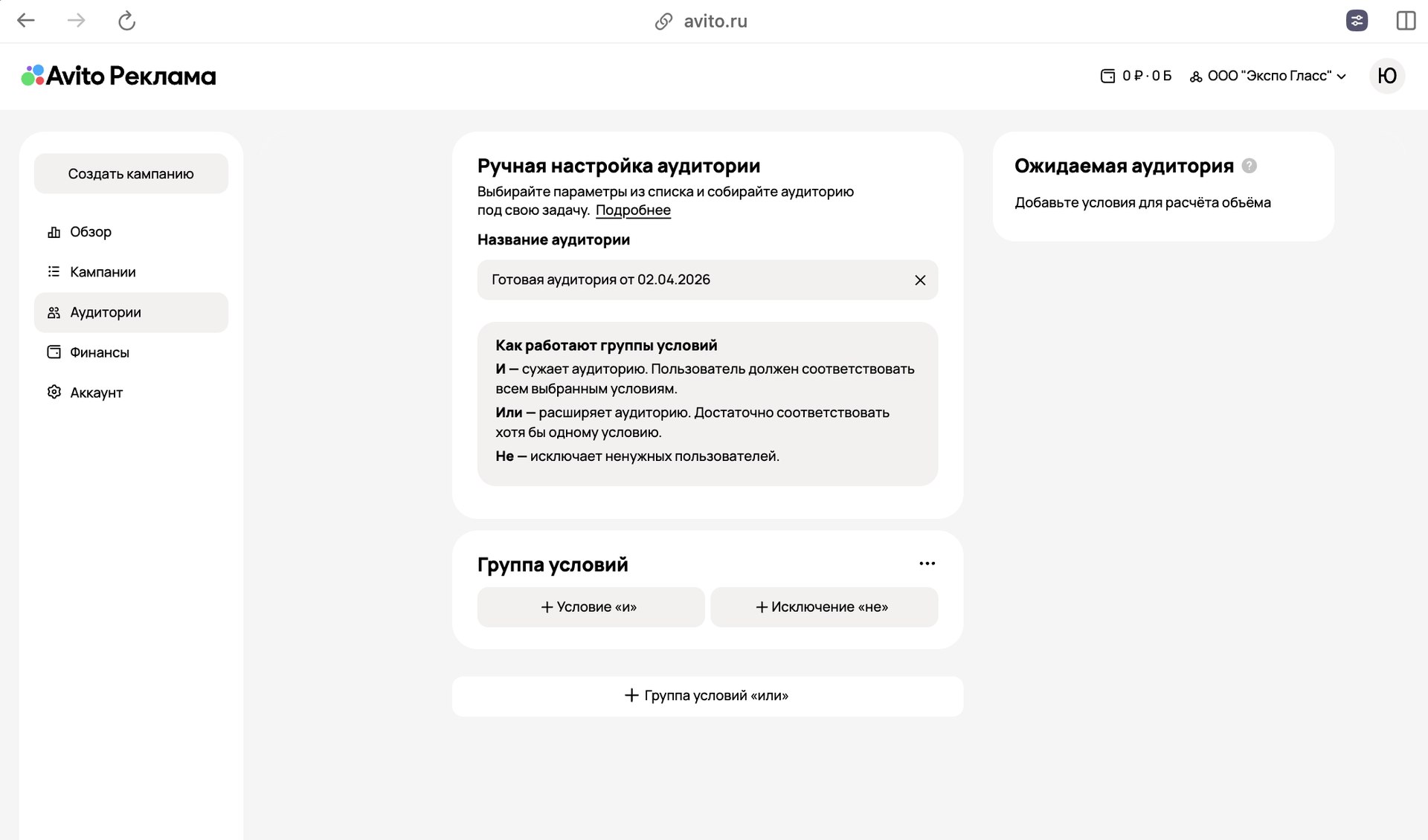Viewport: 1428px width, 840px height.
Task: Open the link icon in address bar
Action: click(x=663, y=20)
